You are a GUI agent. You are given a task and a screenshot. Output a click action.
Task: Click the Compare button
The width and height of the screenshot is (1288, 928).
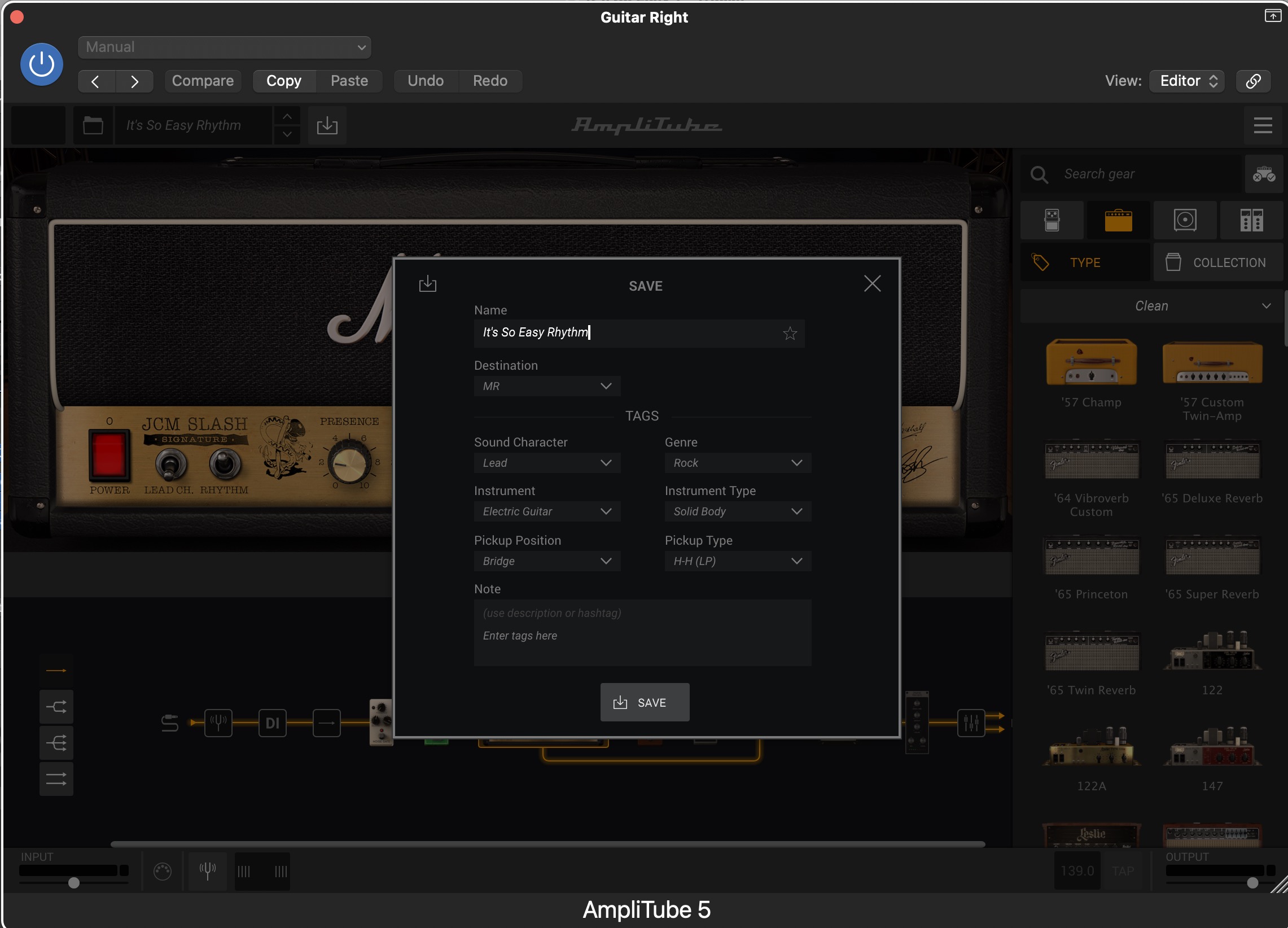pos(203,81)
